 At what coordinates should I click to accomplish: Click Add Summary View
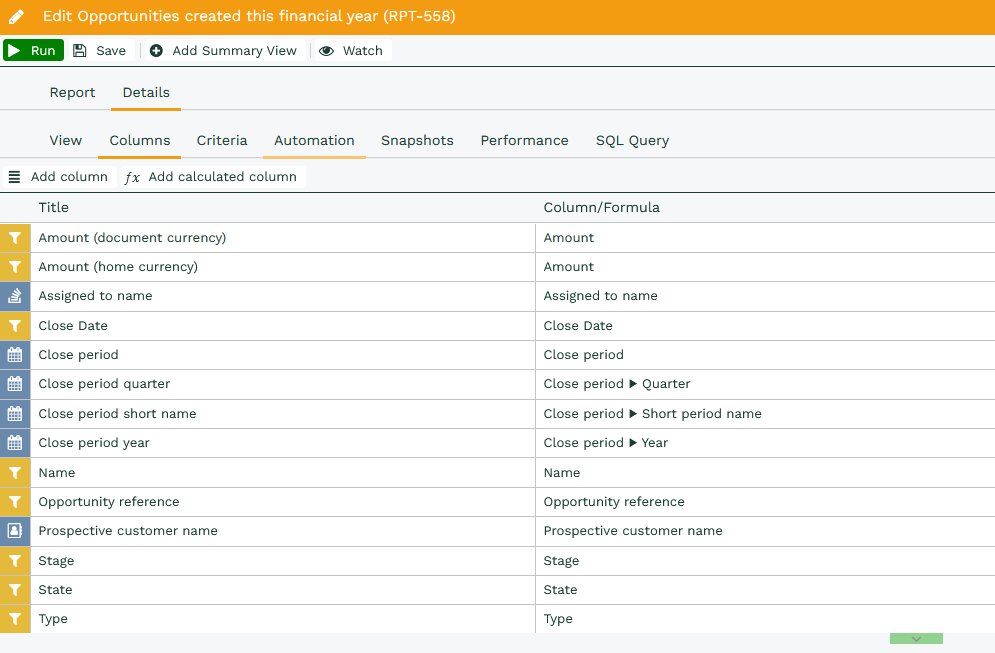point(224,51)
